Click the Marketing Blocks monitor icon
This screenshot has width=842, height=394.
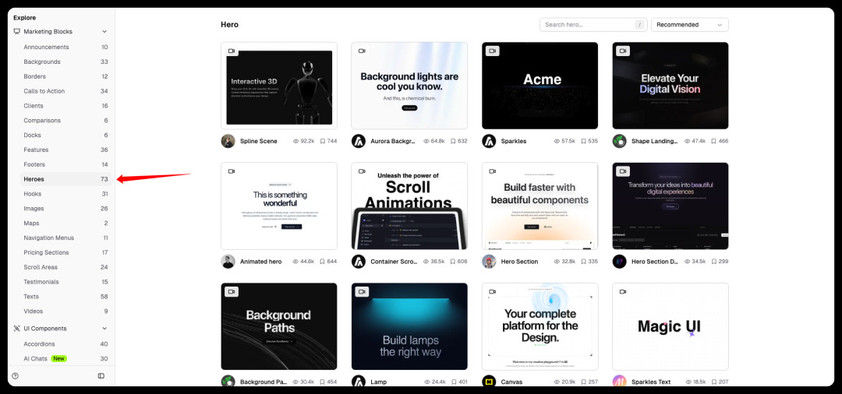[x=17, y=32]
